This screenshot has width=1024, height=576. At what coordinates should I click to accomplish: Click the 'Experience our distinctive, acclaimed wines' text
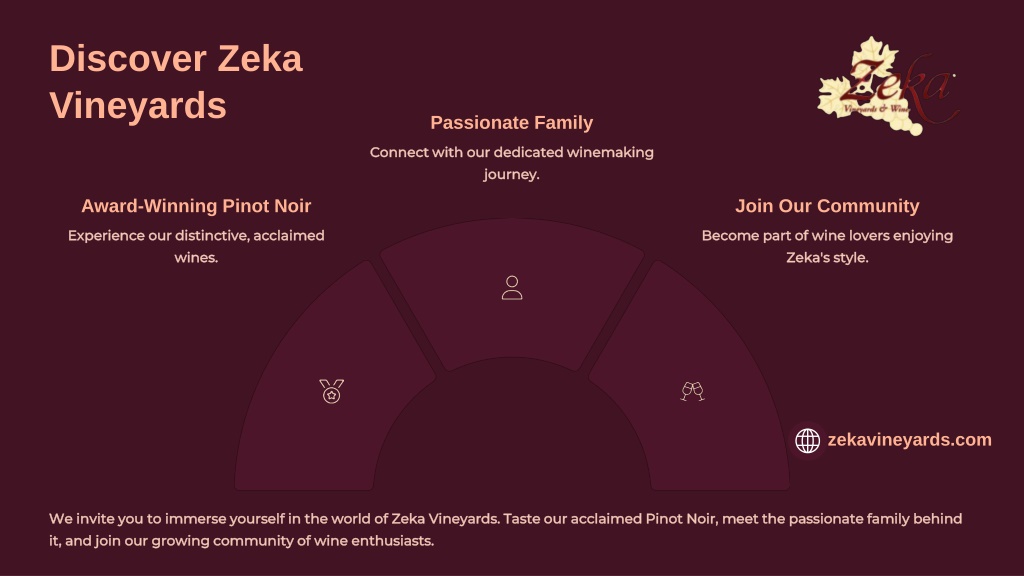(196, 246)
